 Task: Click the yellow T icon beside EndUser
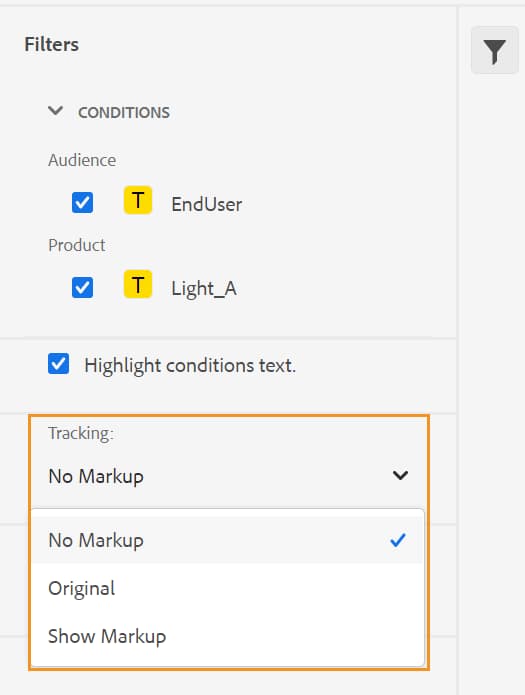pyautogui.click(x=138, y=200)
